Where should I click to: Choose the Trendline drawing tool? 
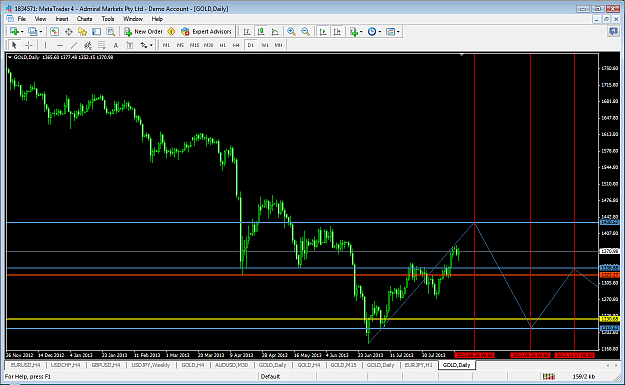[x=74, y=45]
